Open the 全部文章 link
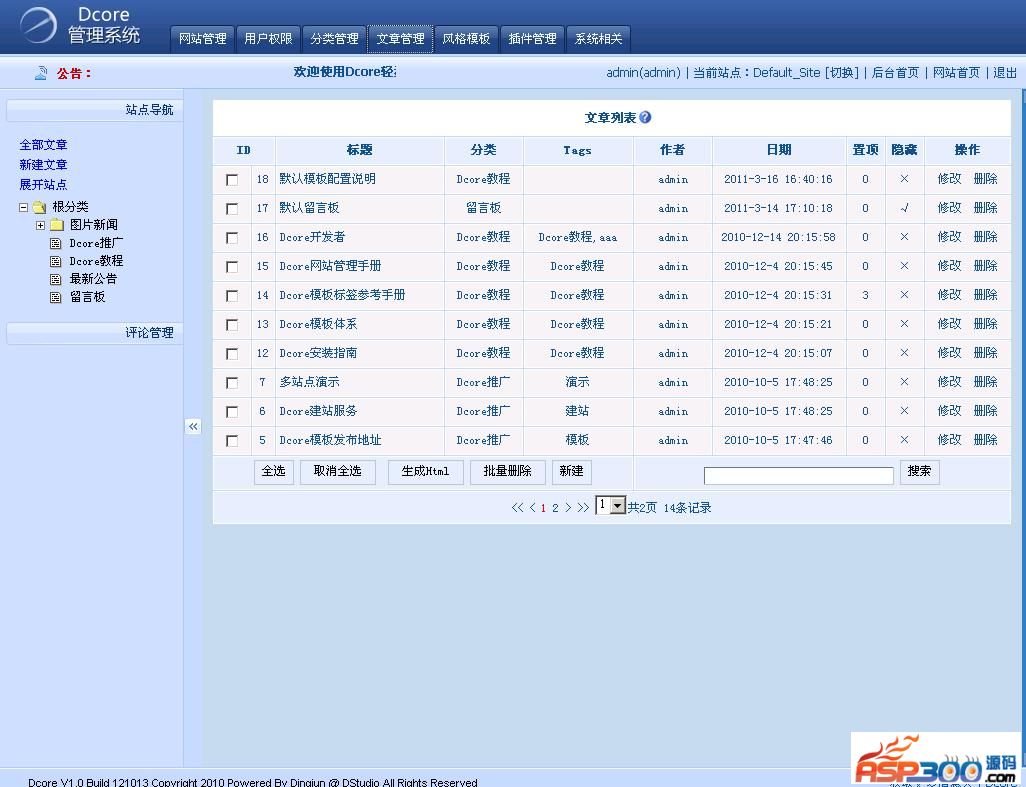1026x787 pixels. pyautogui.click(x=43, y=145)
